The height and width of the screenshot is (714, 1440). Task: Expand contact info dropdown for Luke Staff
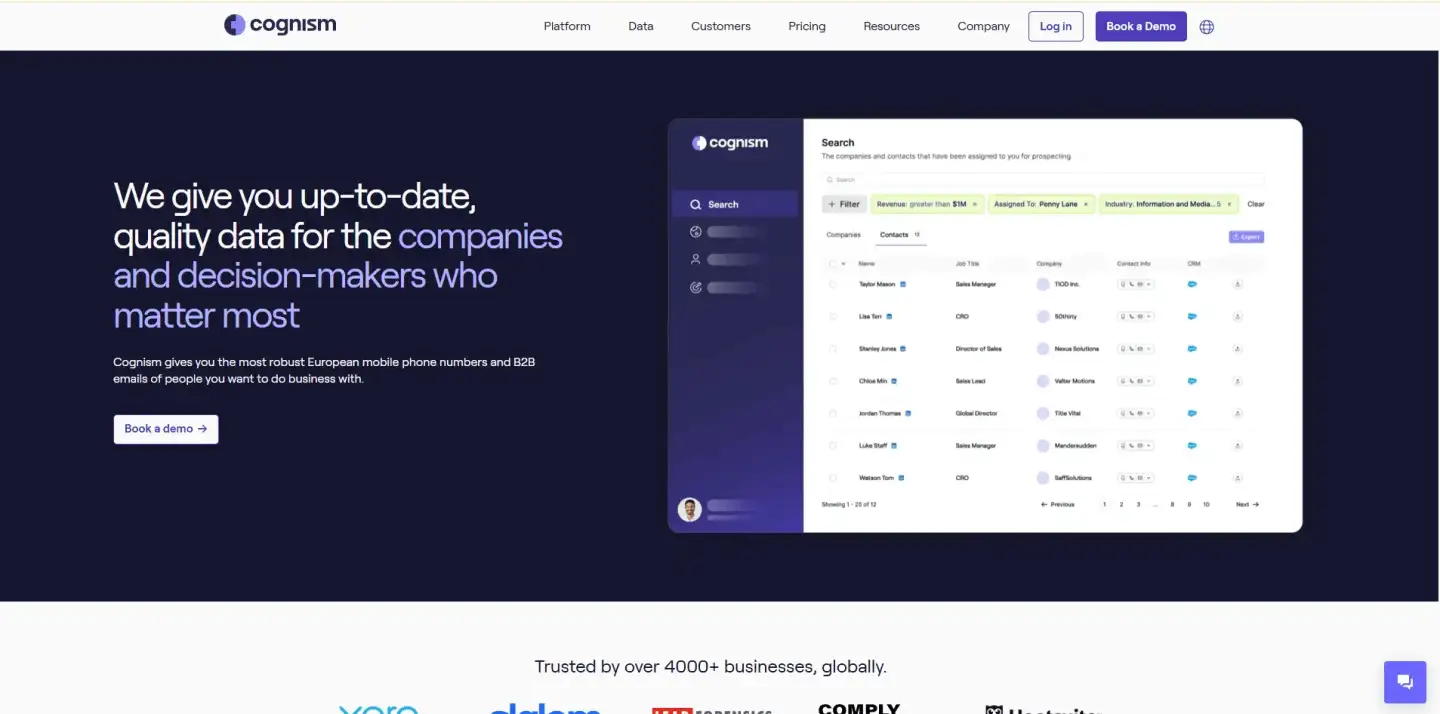pos(1149,445)
